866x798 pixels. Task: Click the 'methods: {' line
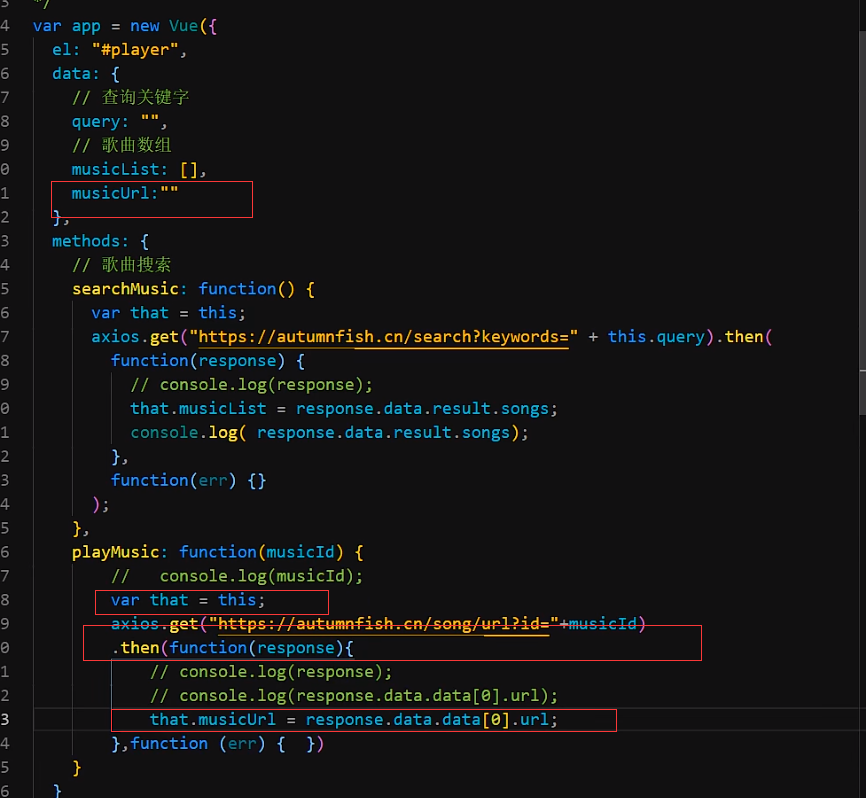[100, 241]
